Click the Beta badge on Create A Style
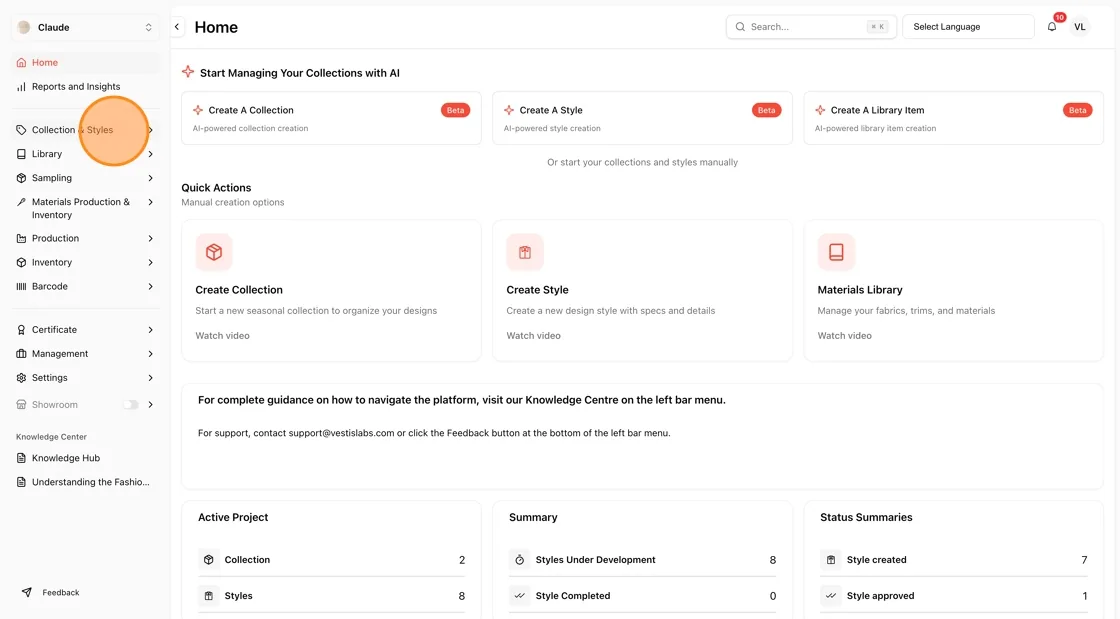 point(766,110)
